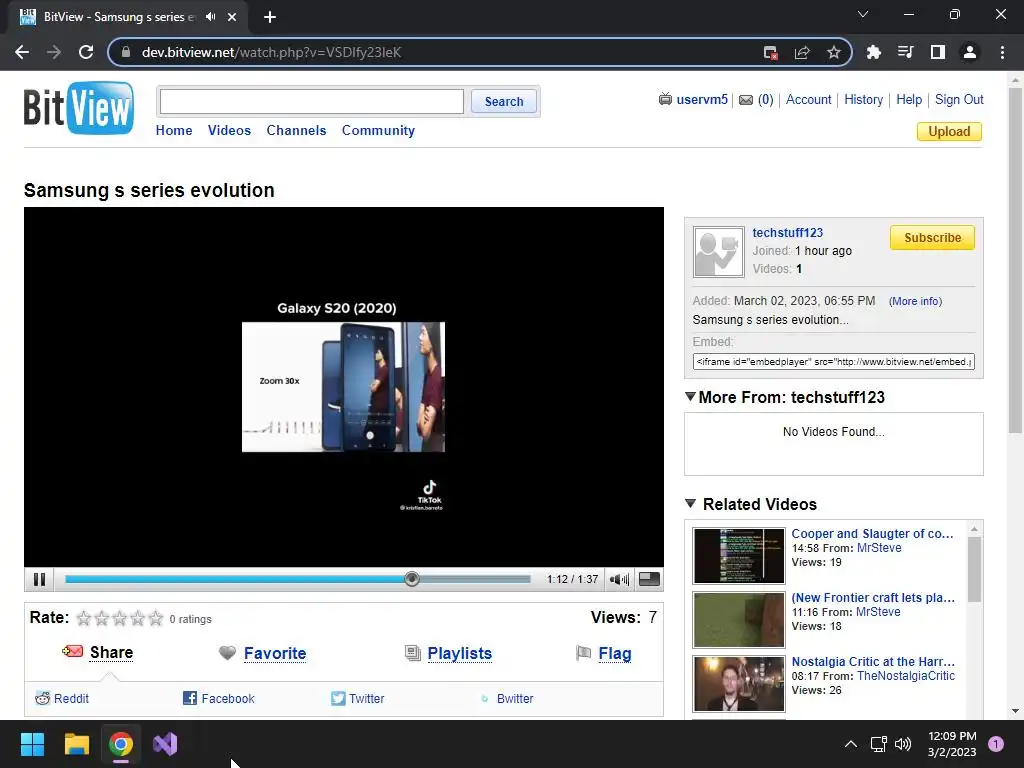Image resolution: width=1024 pixels, height=768 pixels.
Task: Open TheNostalgiaCritic channel link
Action: click(x=905, y=676)
